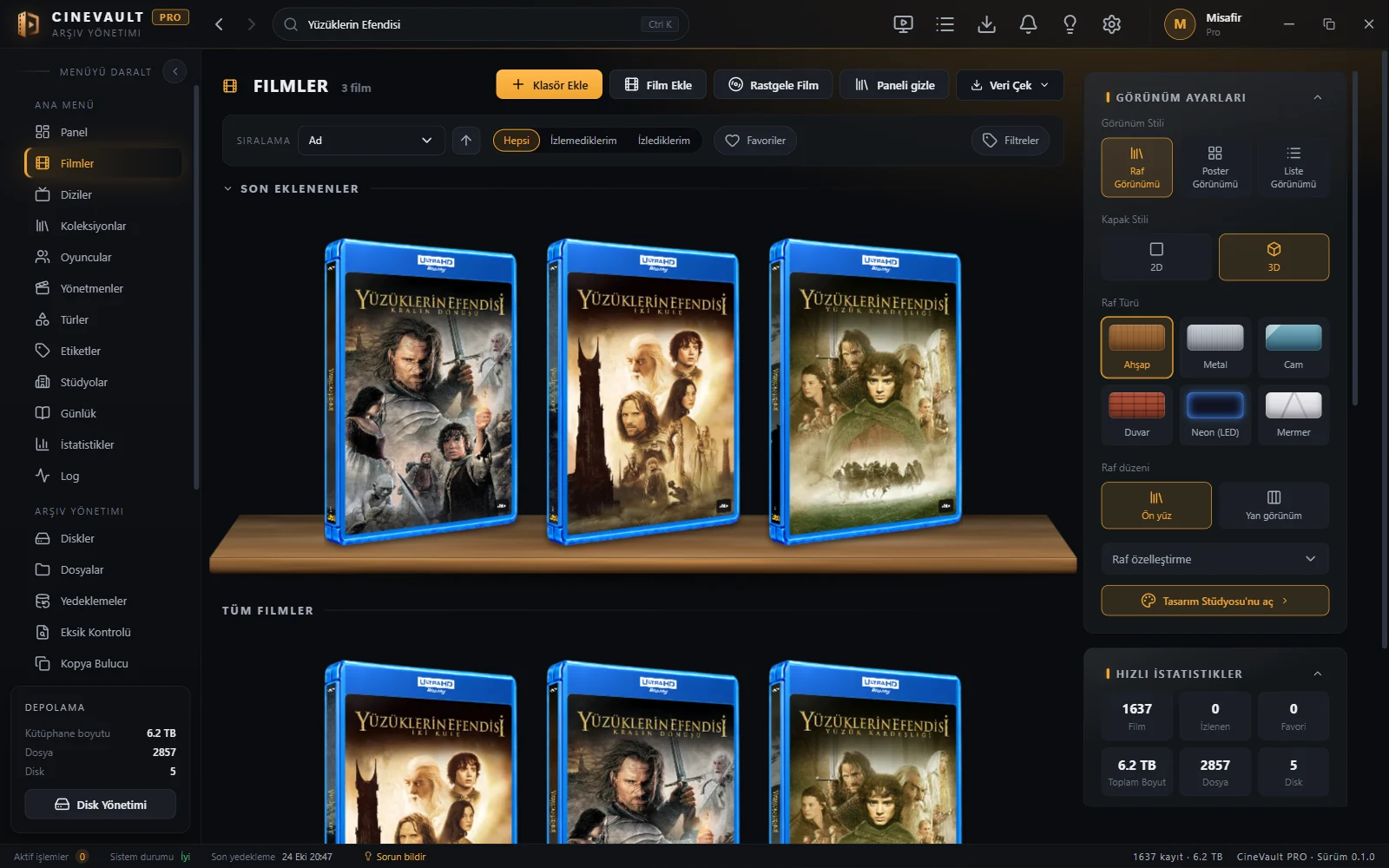Select the Yan görünüm shelf layout
Screen dimensions: 1389x868
click(x=1274, y=505)
